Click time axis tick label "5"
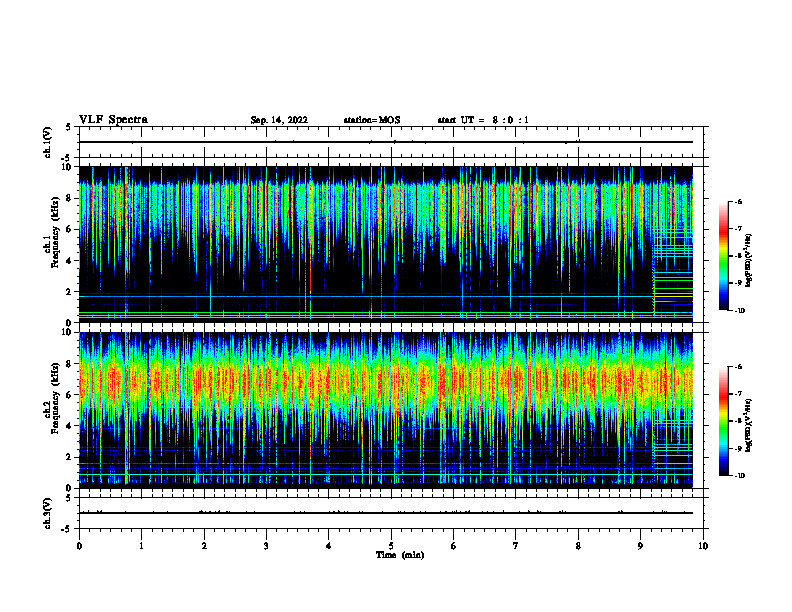Image resolution: width=792 pixels, height=612 pixels. tap(391, 546)
